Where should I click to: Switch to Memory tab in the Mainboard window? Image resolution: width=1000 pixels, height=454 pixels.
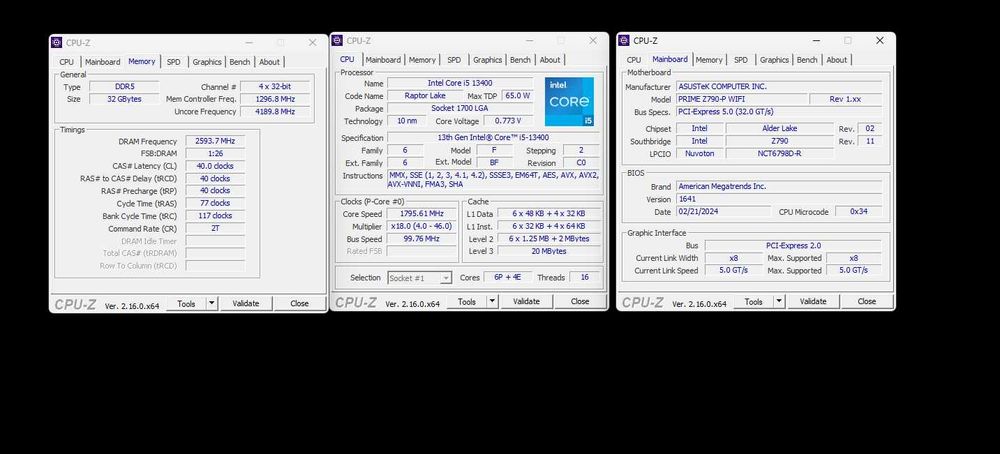click(x=709, y=60)
